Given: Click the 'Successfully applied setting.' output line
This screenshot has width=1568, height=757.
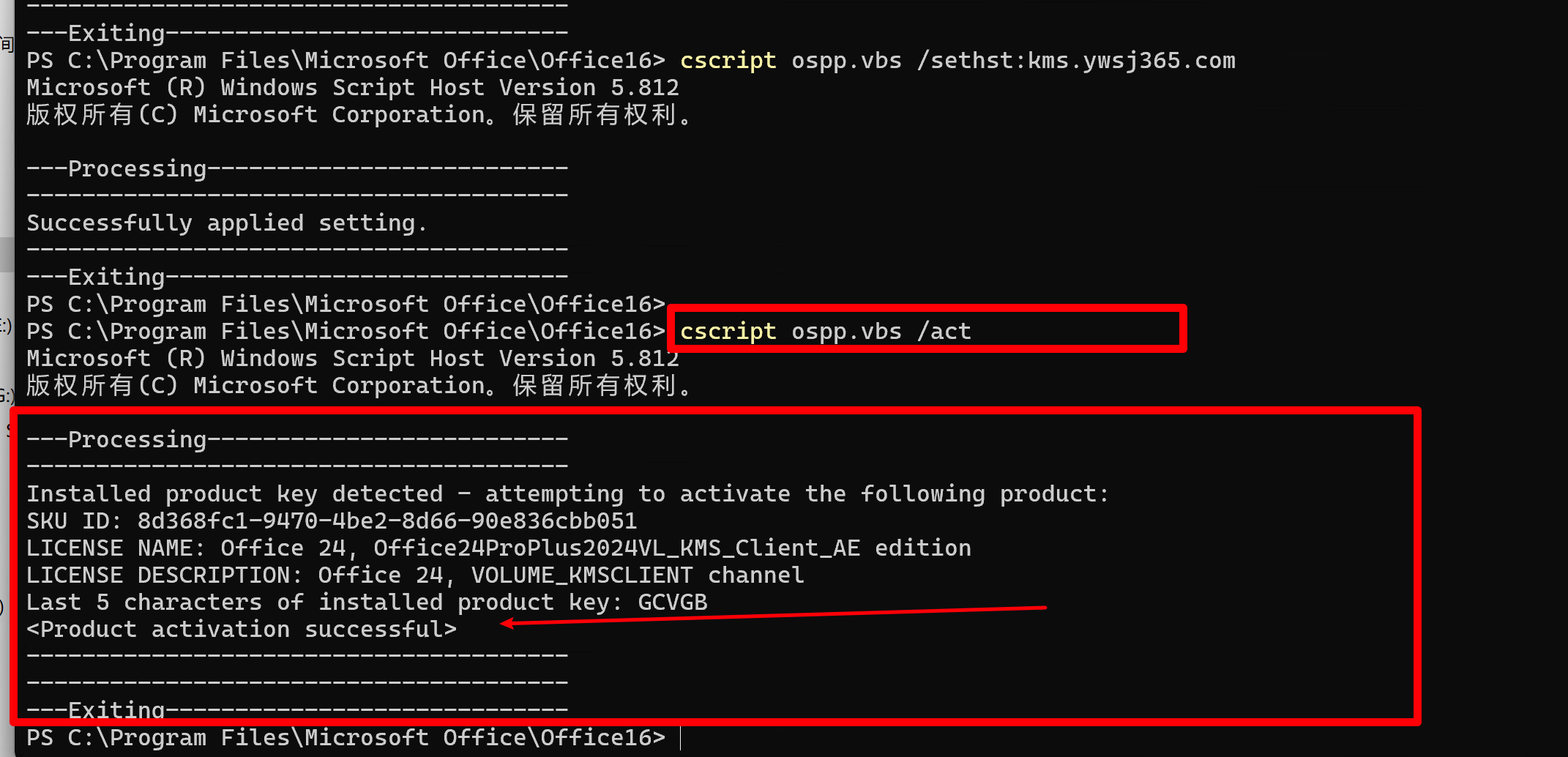Looking at the screenshot, I should coord(227,223).
